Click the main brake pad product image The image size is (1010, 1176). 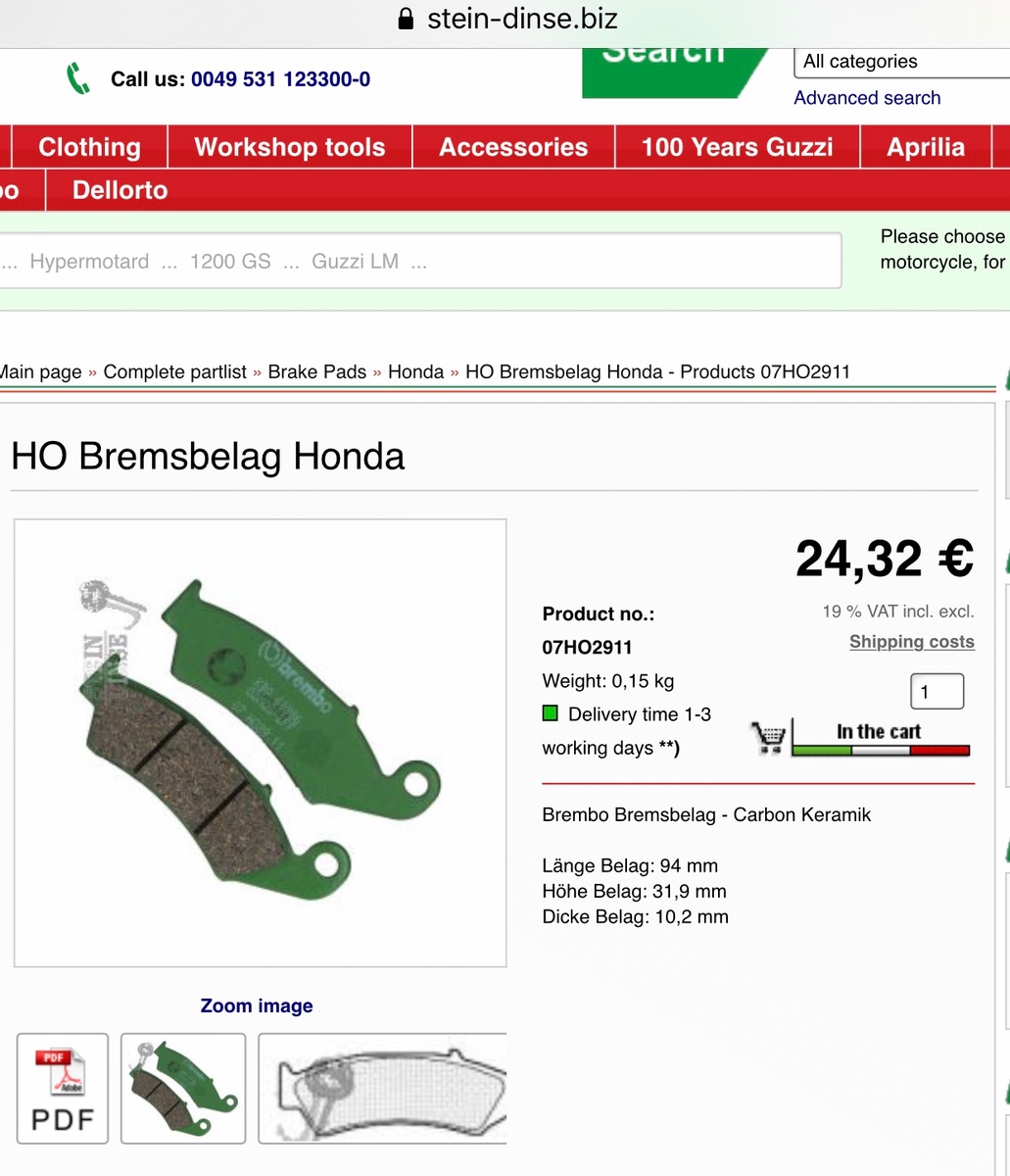point(260,742)
